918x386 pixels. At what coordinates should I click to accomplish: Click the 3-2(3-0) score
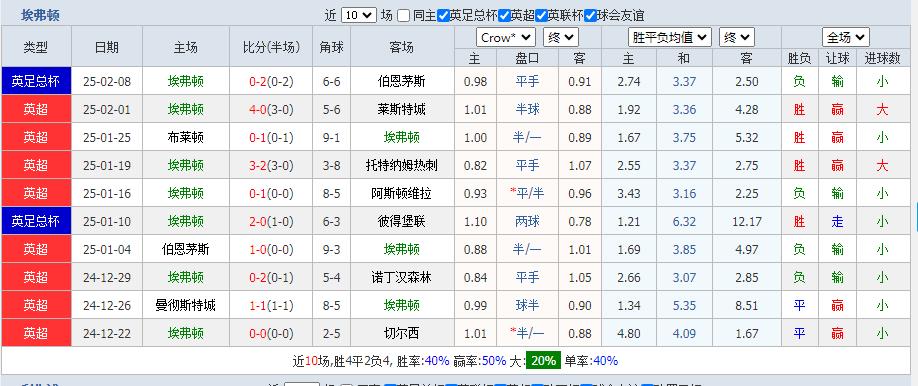point(271,166)
